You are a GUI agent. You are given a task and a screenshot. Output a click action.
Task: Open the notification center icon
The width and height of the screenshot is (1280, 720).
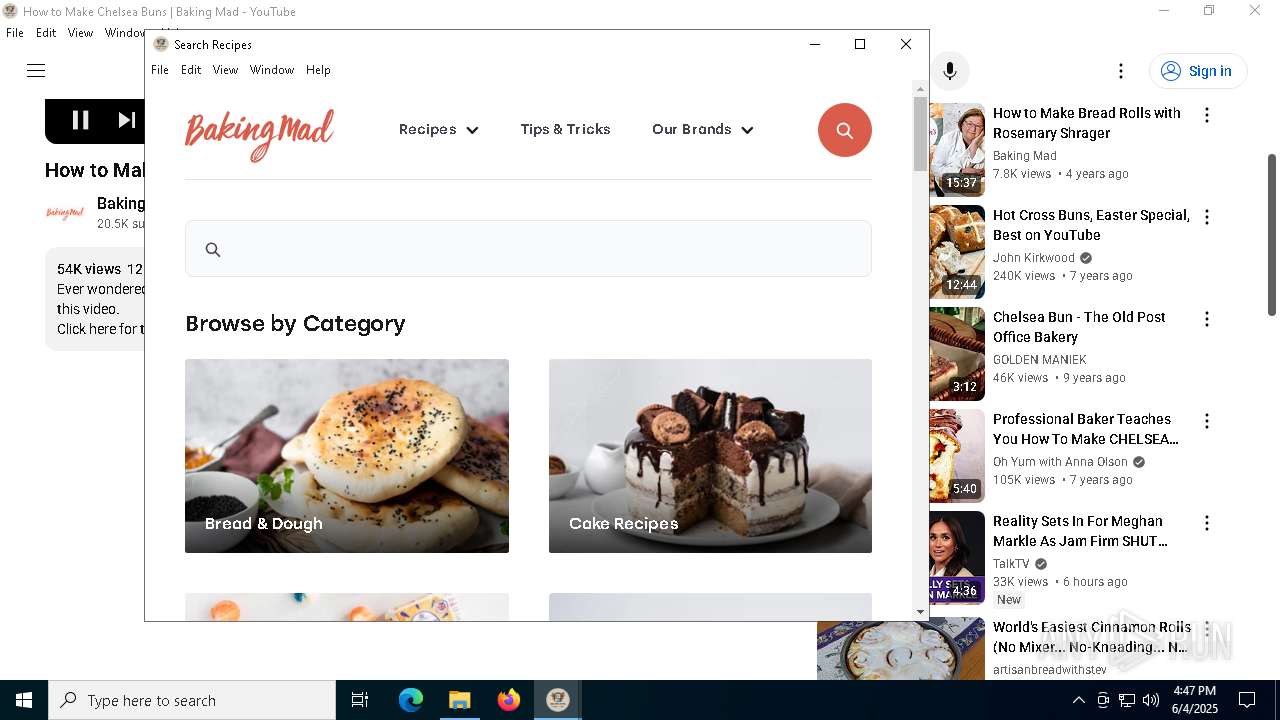coord(1247,700)
